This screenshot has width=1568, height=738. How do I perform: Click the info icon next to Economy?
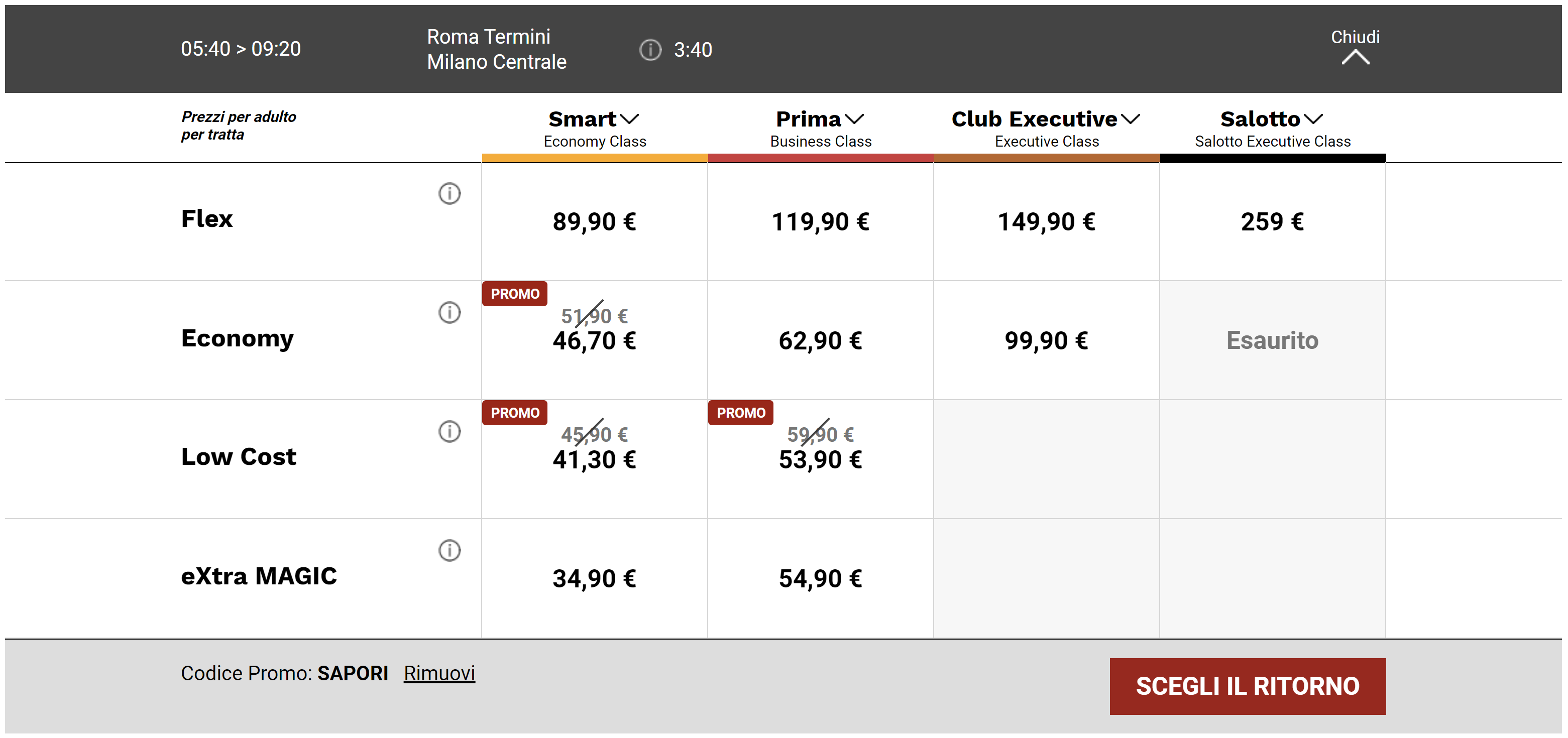click(449, 312)
